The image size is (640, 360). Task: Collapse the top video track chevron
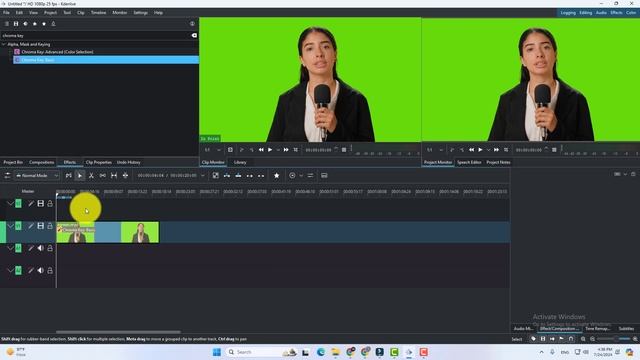10,203
